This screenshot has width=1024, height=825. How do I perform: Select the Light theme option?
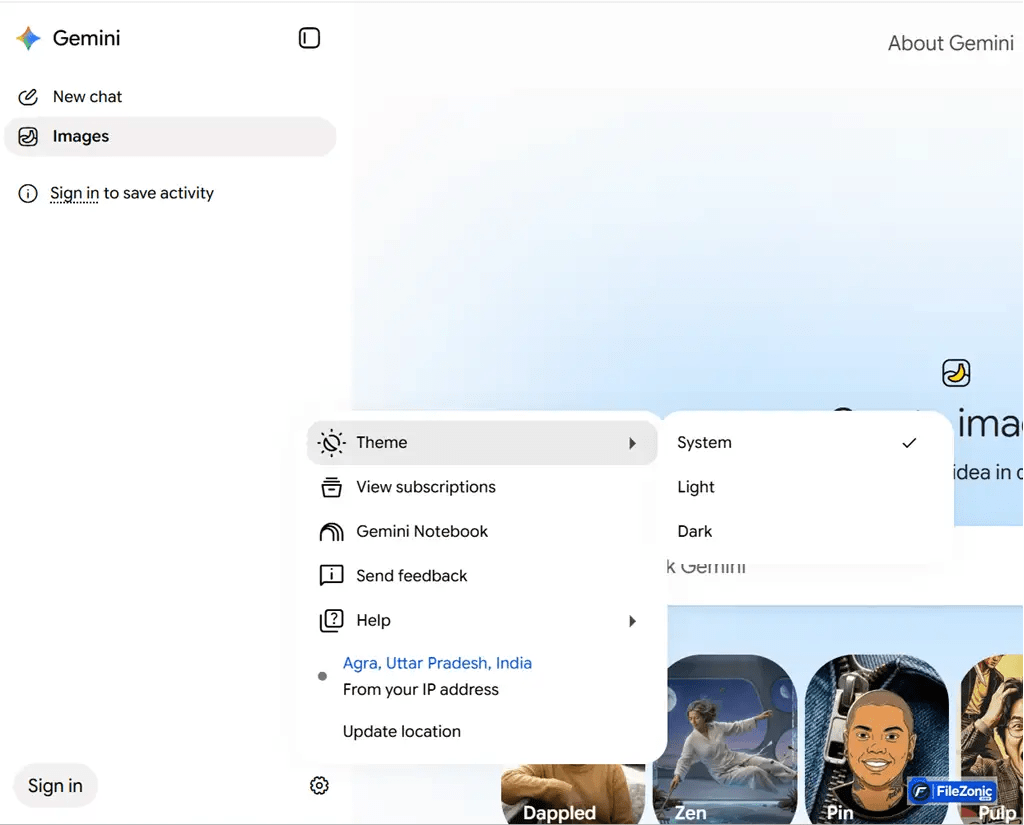tap(797, 487)
